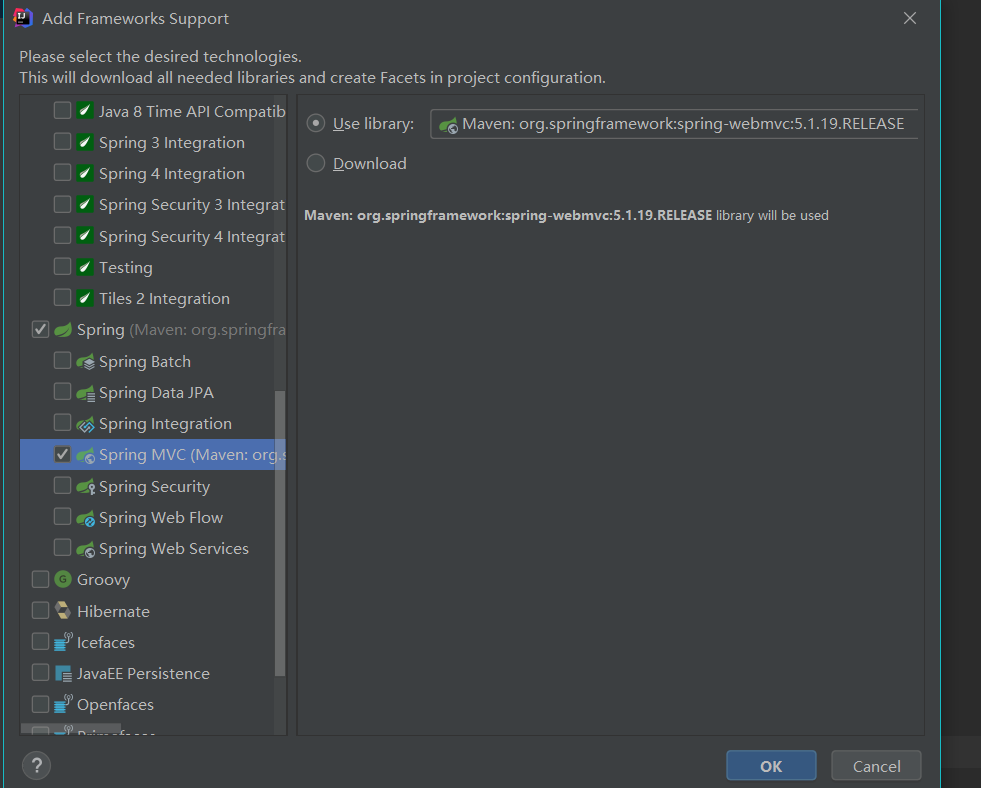Click the Tiles 2 Integration icon
Viewport: 981px width, 788px height.
(85, 298)
